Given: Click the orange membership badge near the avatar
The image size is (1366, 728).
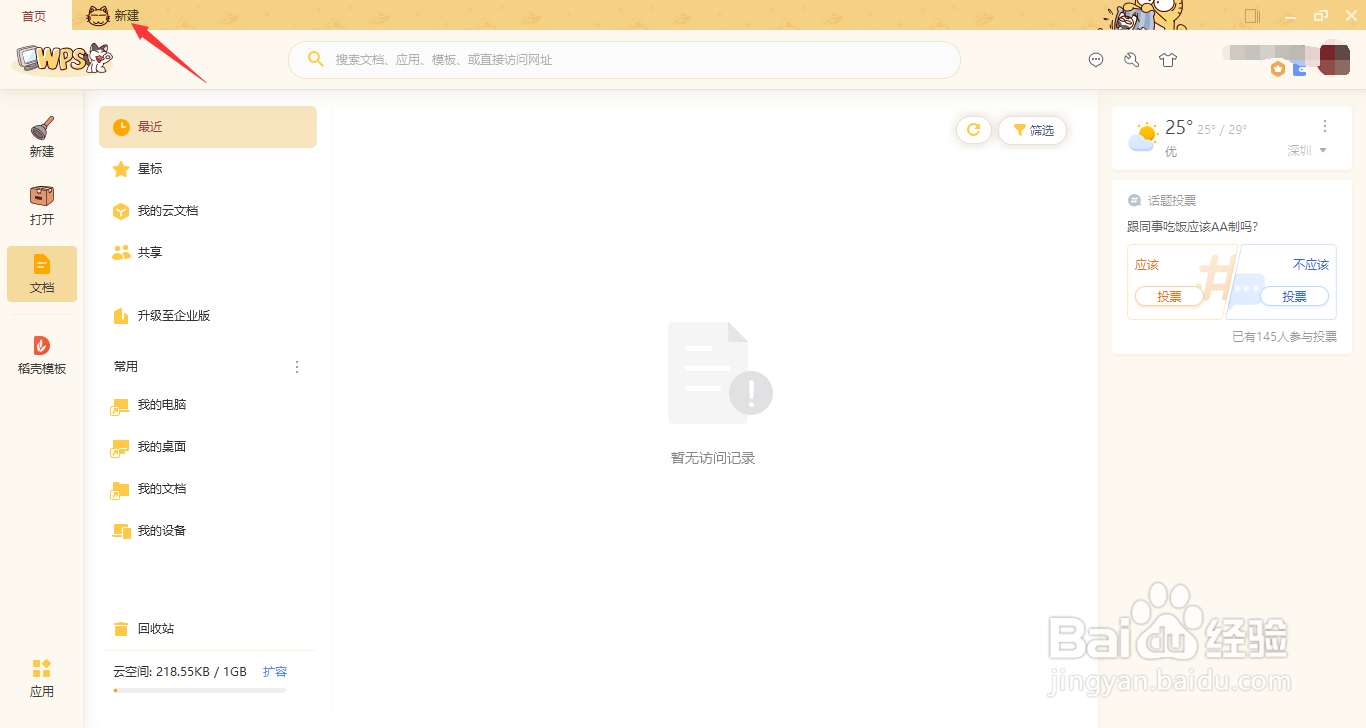Looking at the screenshot, I should tap(1278, 70).
